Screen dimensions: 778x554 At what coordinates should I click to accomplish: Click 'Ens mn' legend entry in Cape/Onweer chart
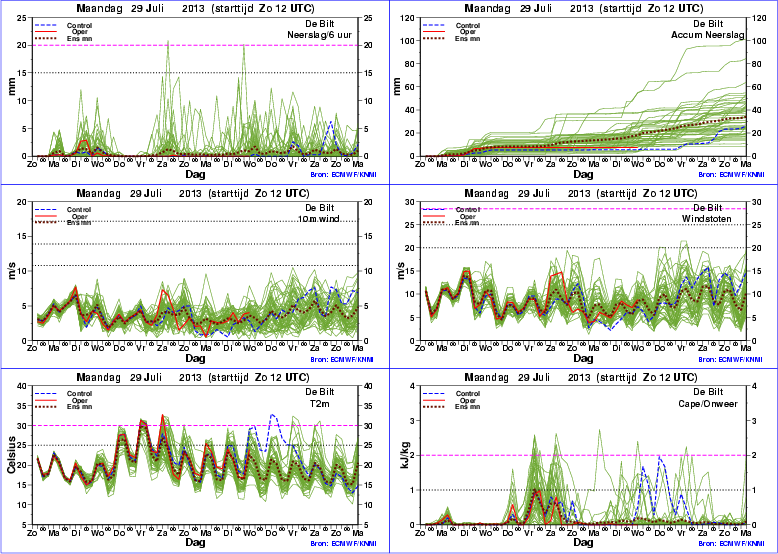point(467,407)
